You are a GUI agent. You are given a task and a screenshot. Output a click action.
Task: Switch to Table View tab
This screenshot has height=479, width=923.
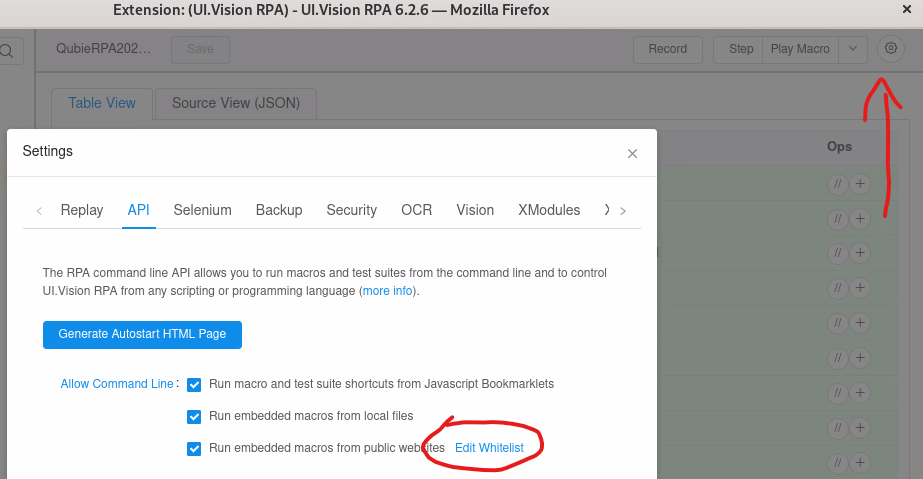point(102,104)
